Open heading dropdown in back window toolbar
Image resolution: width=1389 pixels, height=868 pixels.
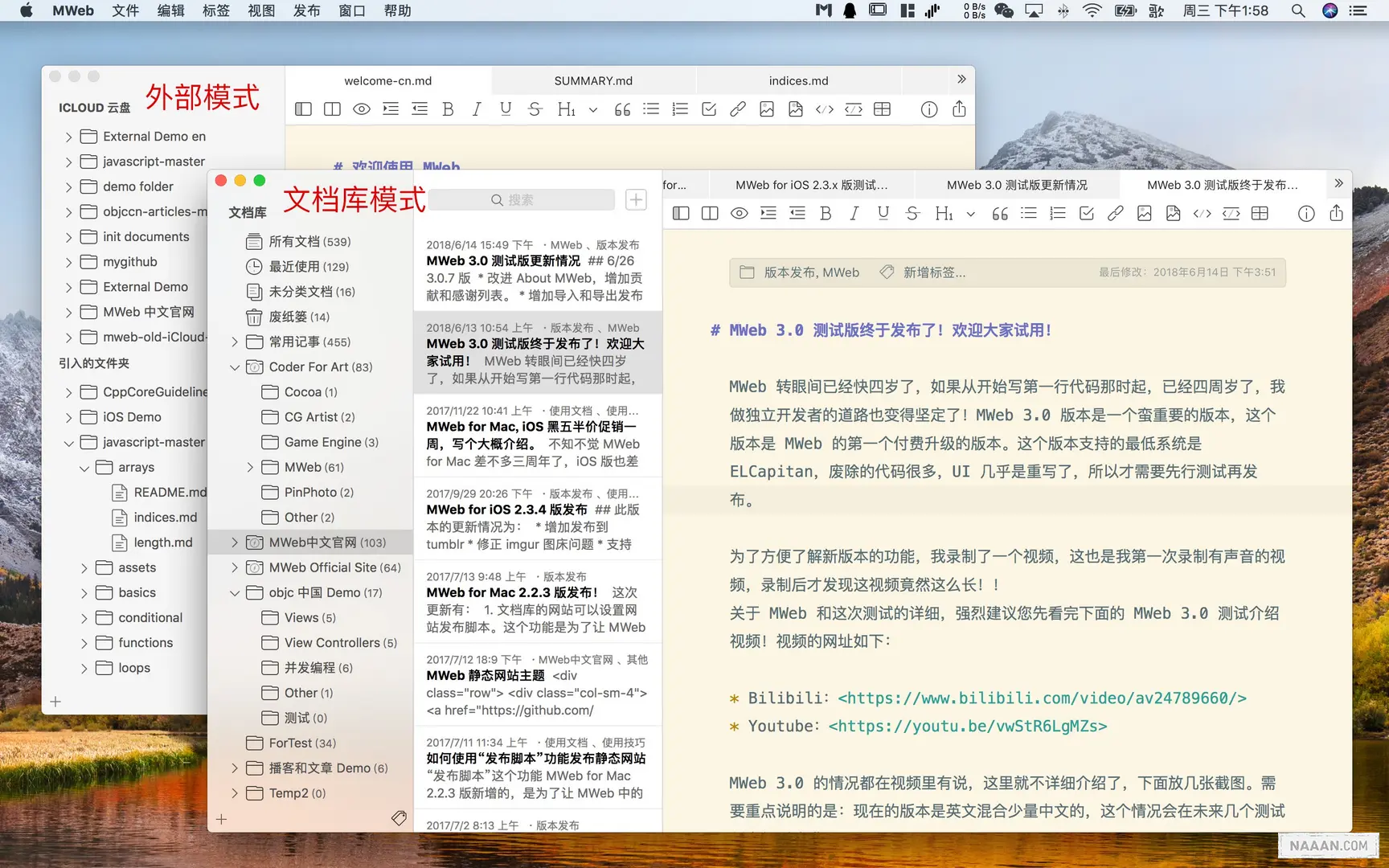[593, 110]
